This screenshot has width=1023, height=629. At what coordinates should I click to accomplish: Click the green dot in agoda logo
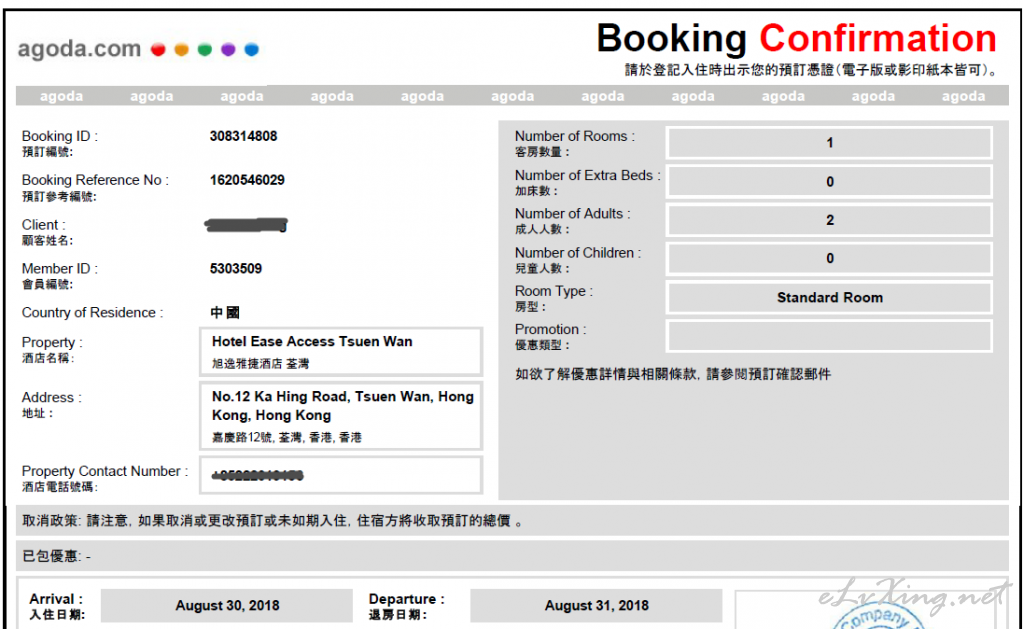(x=204, y=49)
